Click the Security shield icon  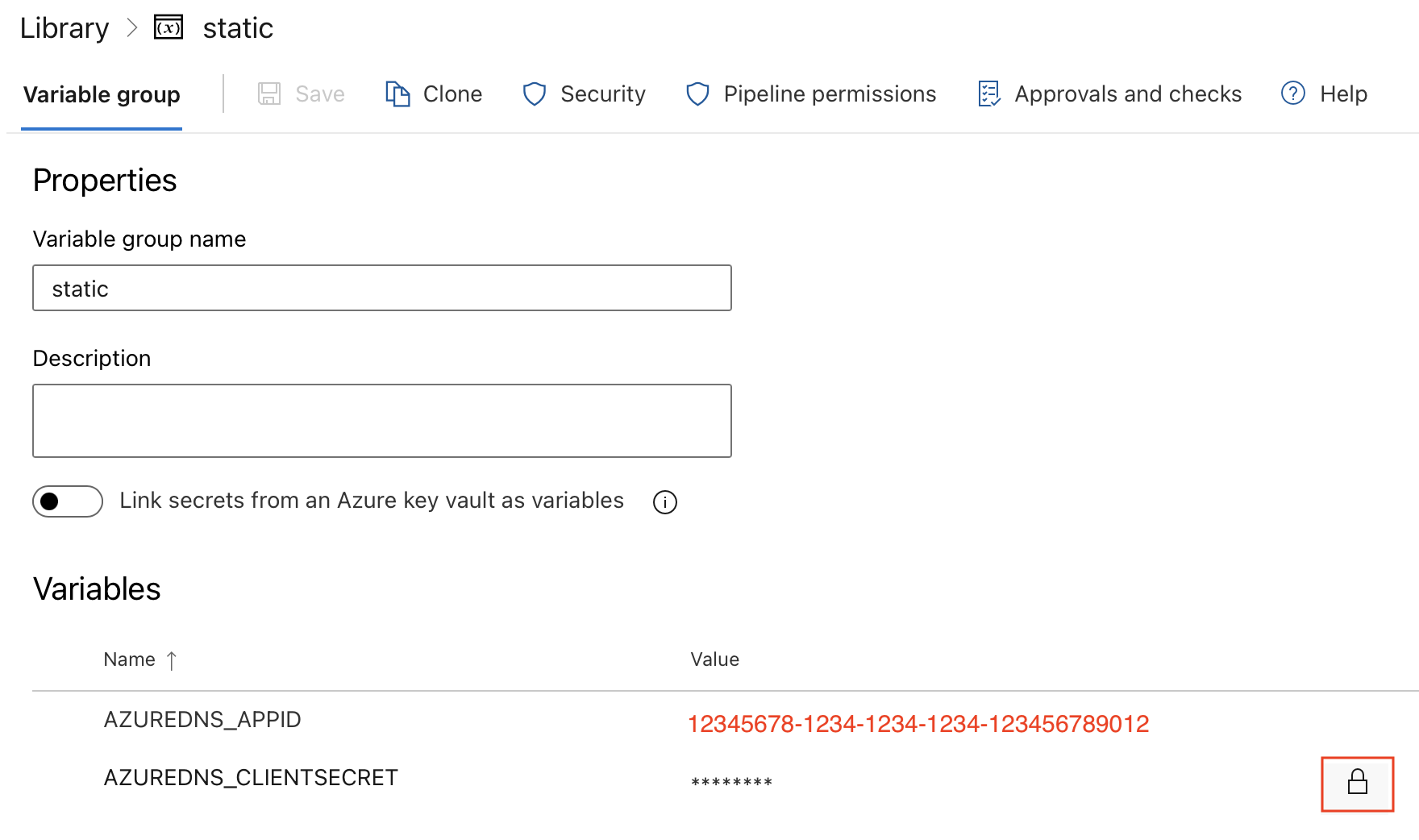[535, 94]
